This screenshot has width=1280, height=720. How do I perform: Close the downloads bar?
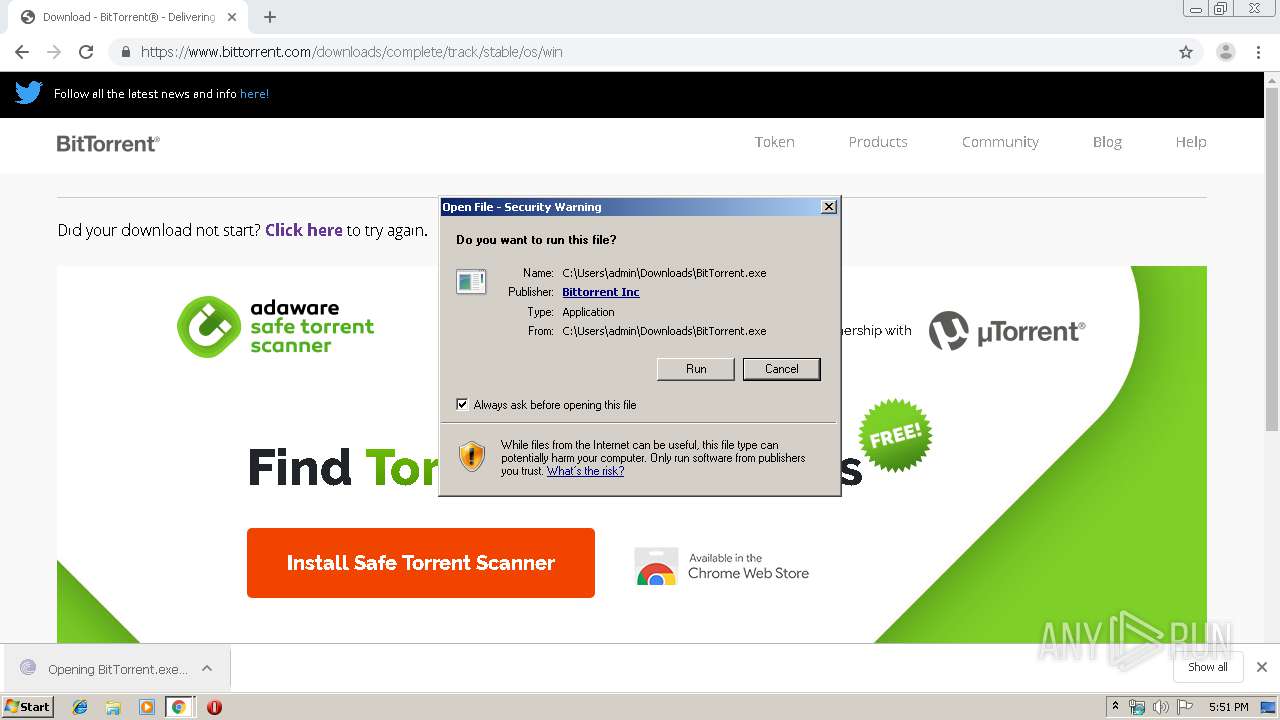(1262, 667)
